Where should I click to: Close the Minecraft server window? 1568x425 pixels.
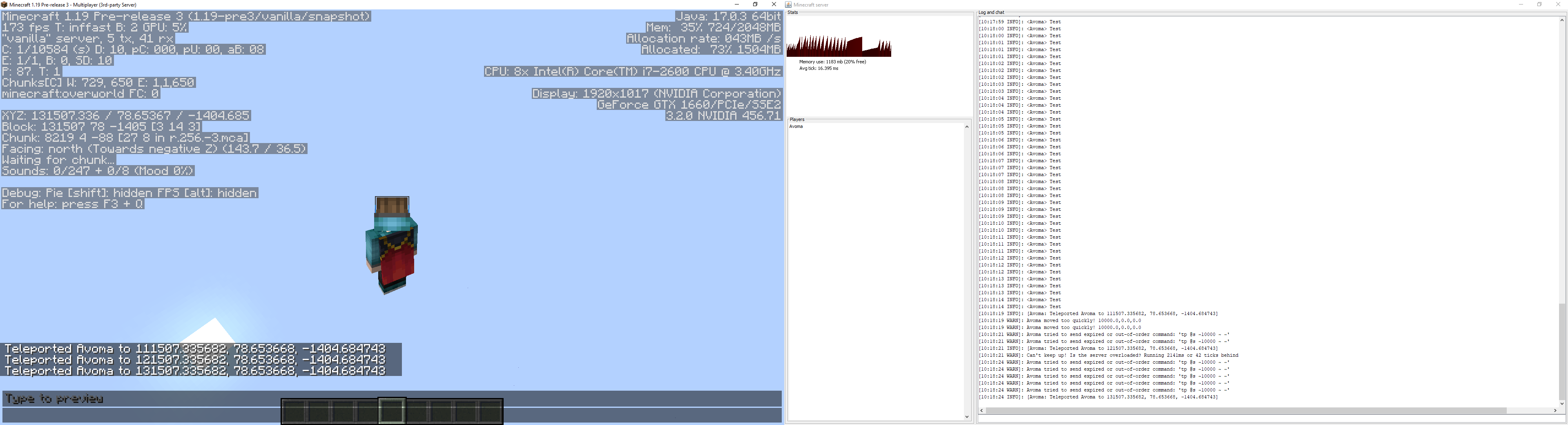click(x=1558, y=4)
